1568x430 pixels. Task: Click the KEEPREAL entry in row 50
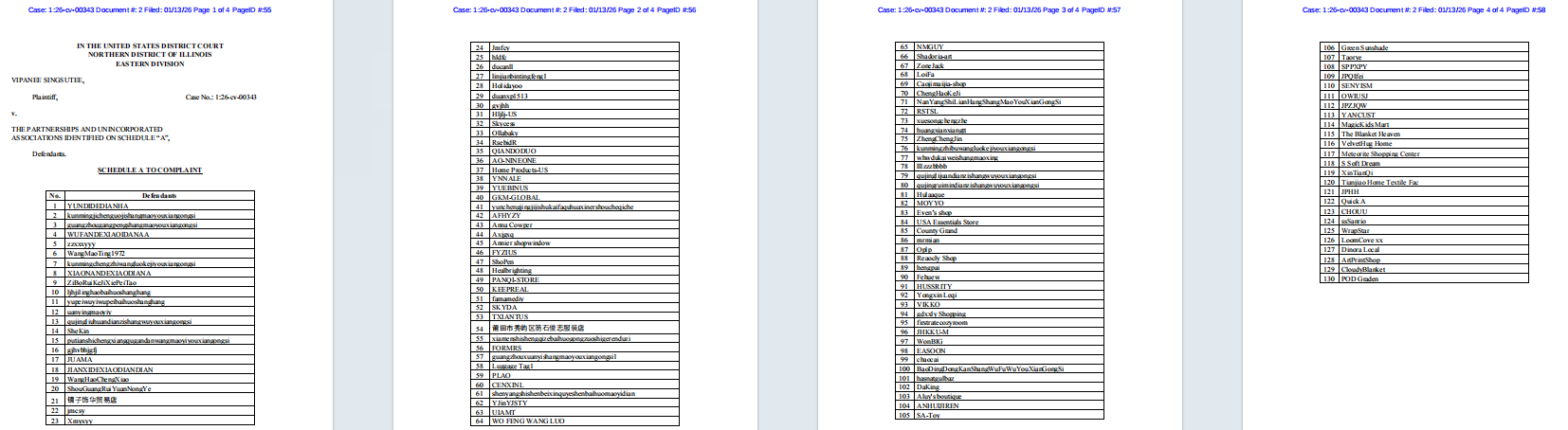(510, 289)
